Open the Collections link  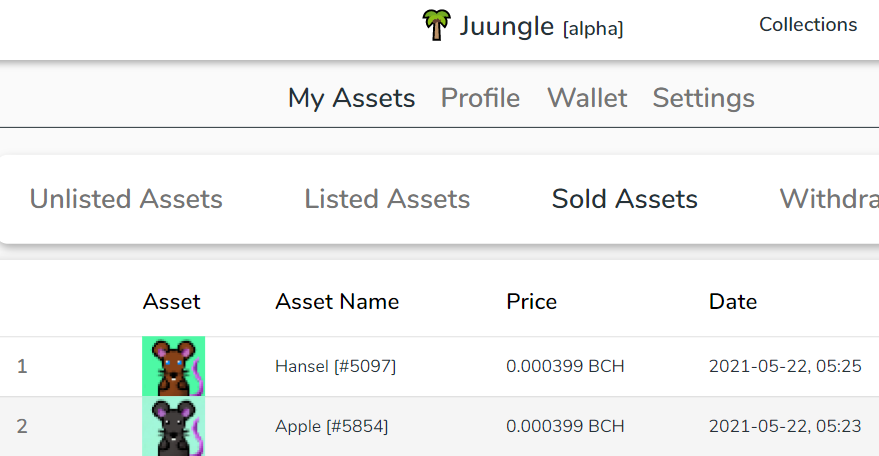tap(808, 25)
